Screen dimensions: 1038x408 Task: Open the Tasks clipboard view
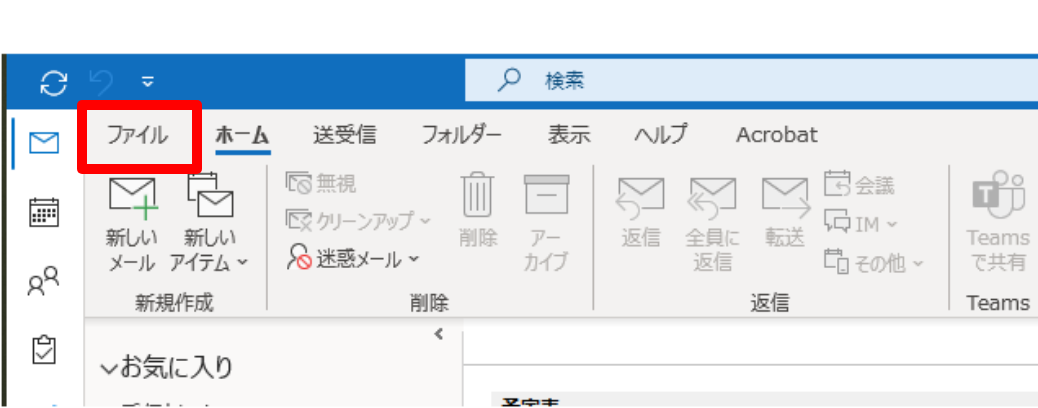point(43,349)
